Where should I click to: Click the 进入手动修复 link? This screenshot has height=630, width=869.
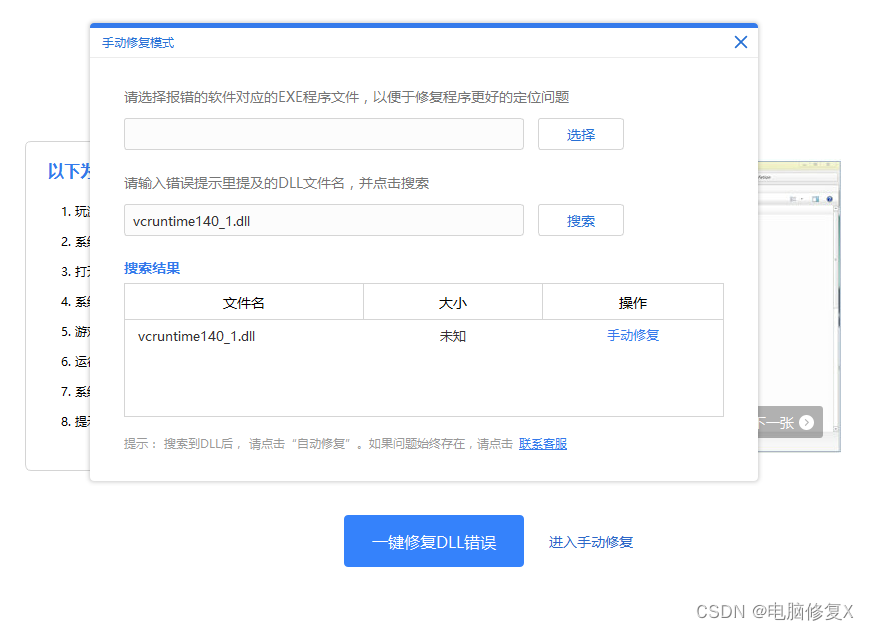click(x=591, y=542)
